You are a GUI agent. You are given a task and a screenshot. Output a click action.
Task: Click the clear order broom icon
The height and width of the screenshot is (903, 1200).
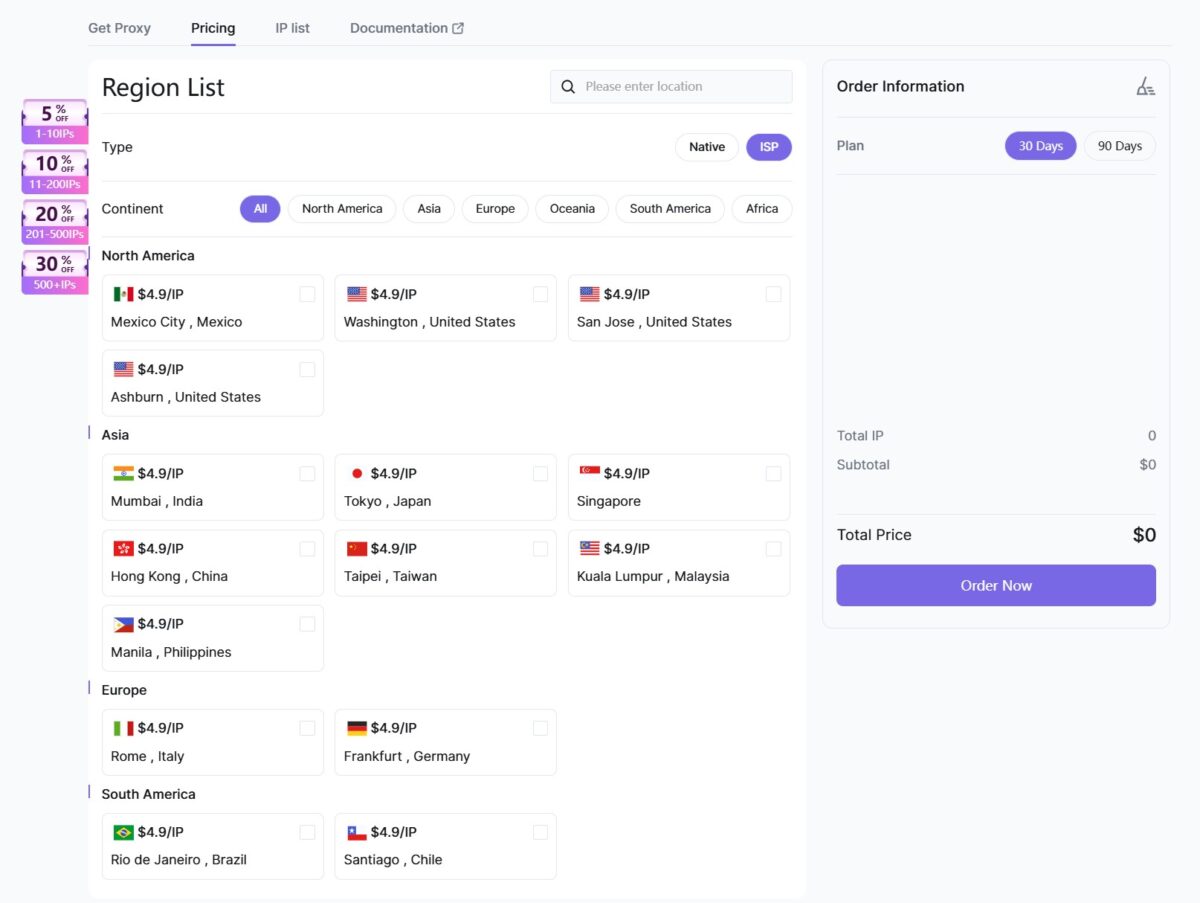[1146, 87]
